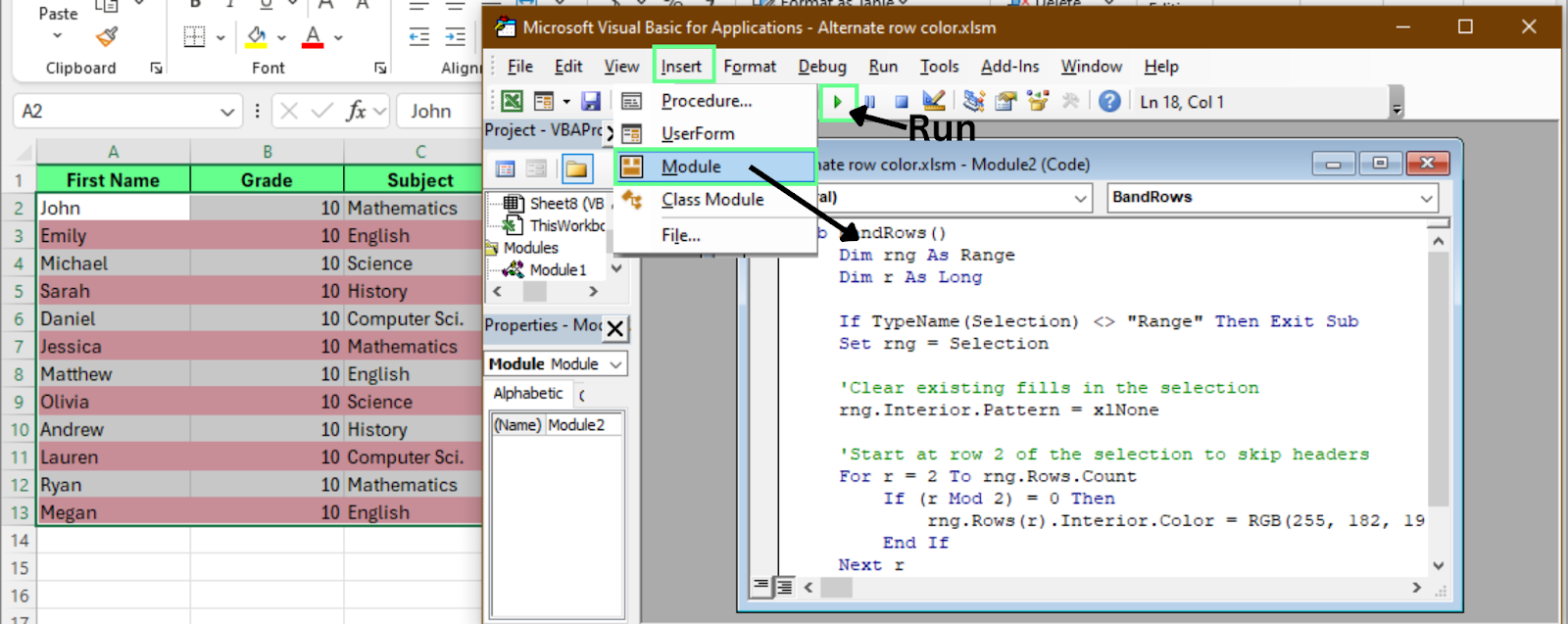Switch to Procedure View in the code window
1568x624 pixels.
(x=761, y=587)
